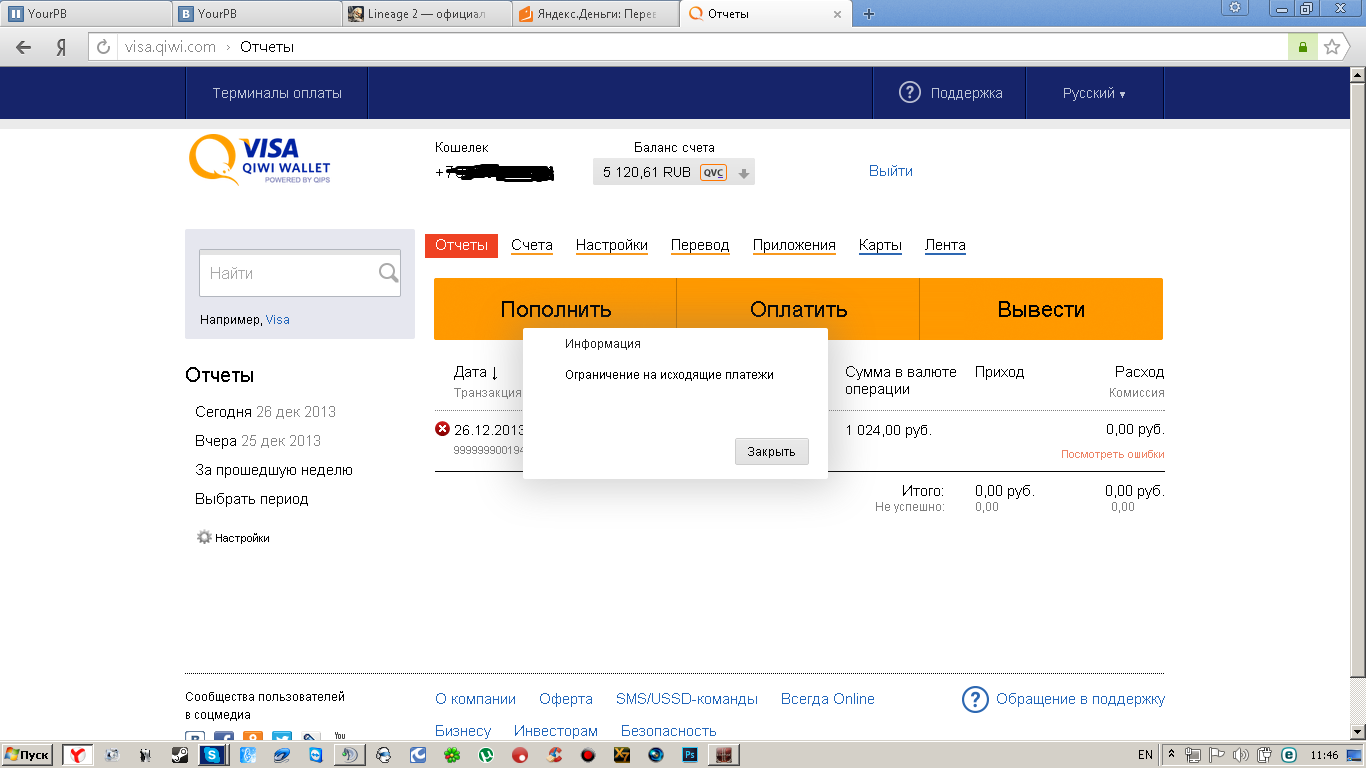Open ICQ green flower icon in the taskbar

[452, 755]
